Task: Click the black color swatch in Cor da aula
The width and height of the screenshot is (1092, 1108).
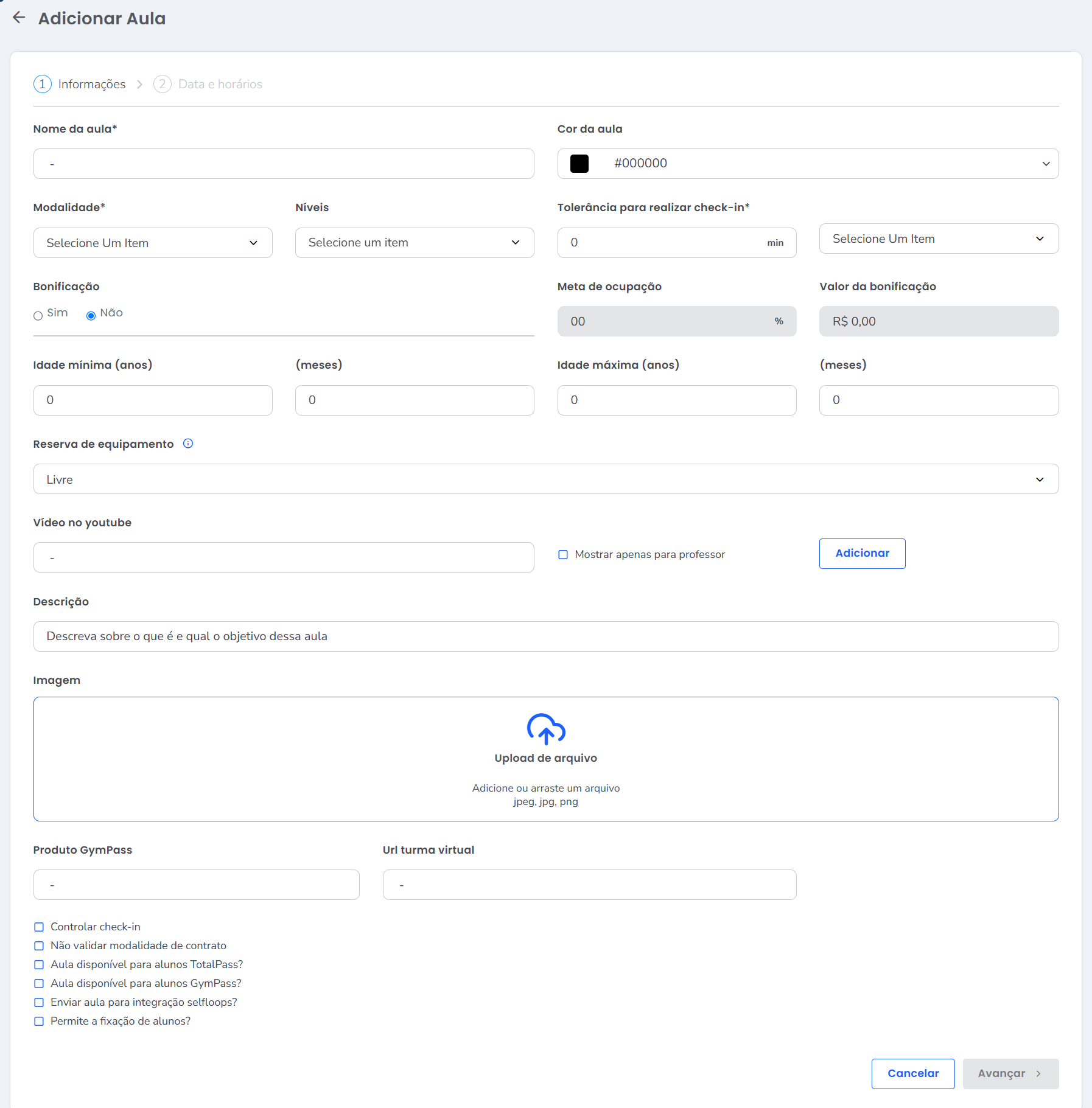Action: point(579,164)
